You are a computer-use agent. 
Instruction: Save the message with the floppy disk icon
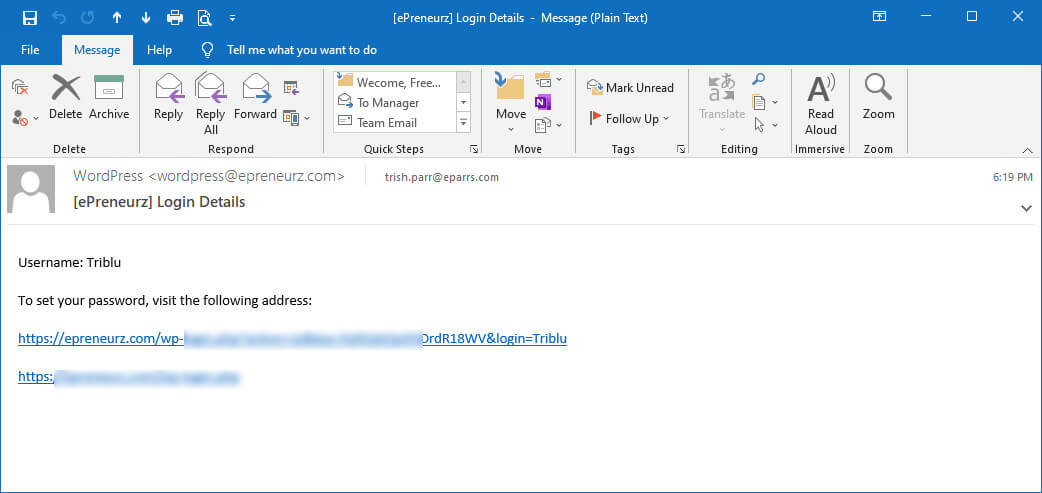[x=30, y=18]
